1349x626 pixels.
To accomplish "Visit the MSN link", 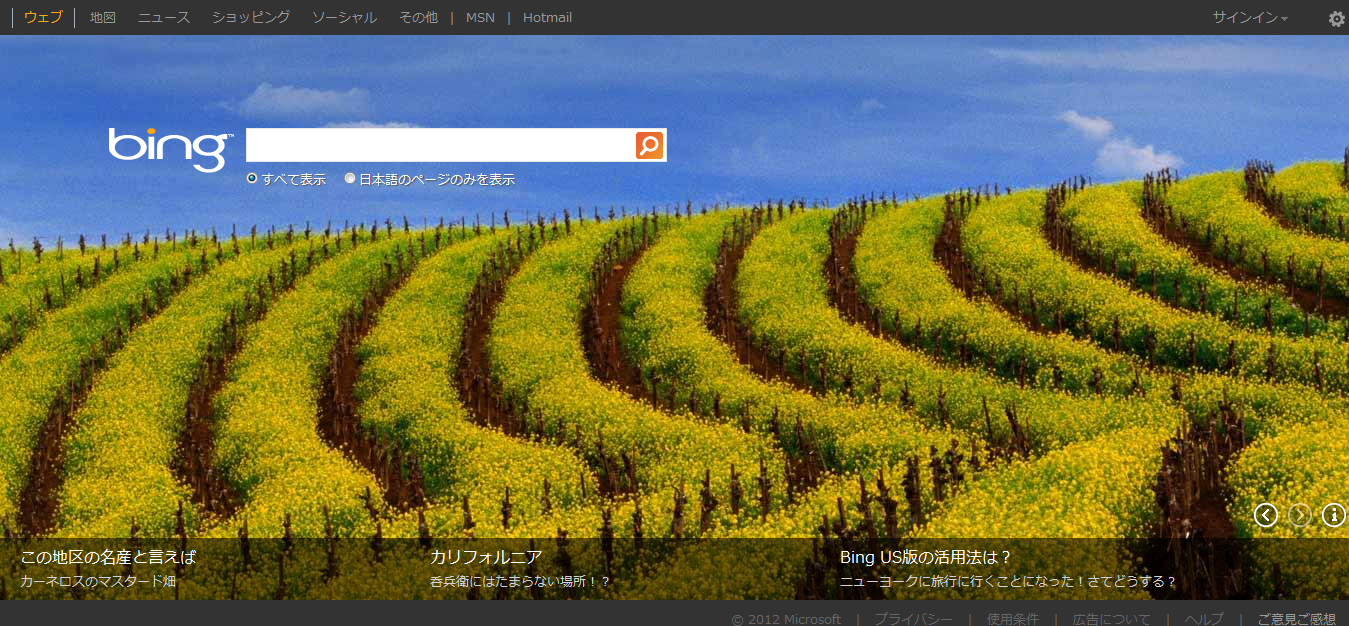I will click(480, 18).
